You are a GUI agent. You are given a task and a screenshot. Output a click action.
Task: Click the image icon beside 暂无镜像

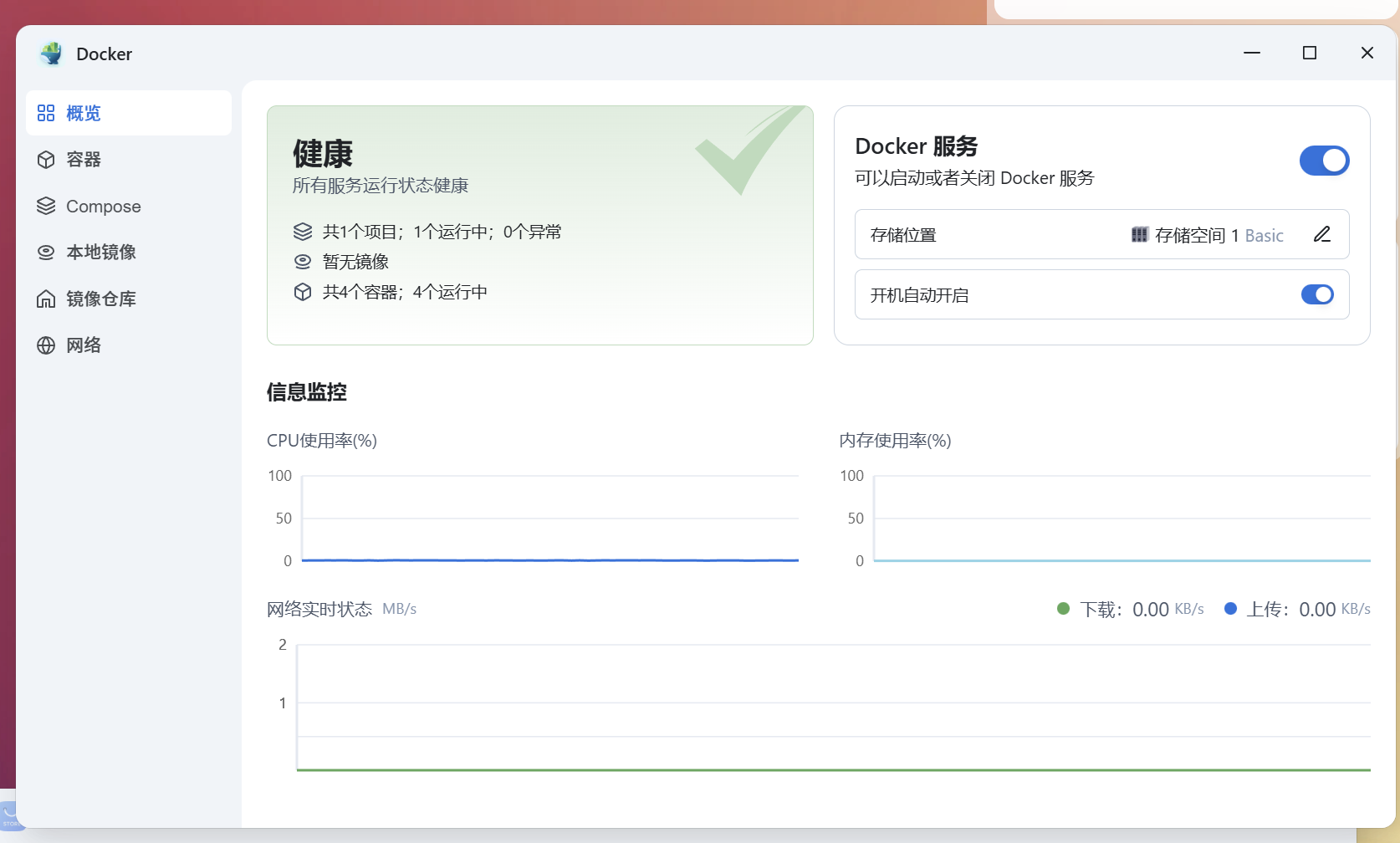(x=303, y=262)
